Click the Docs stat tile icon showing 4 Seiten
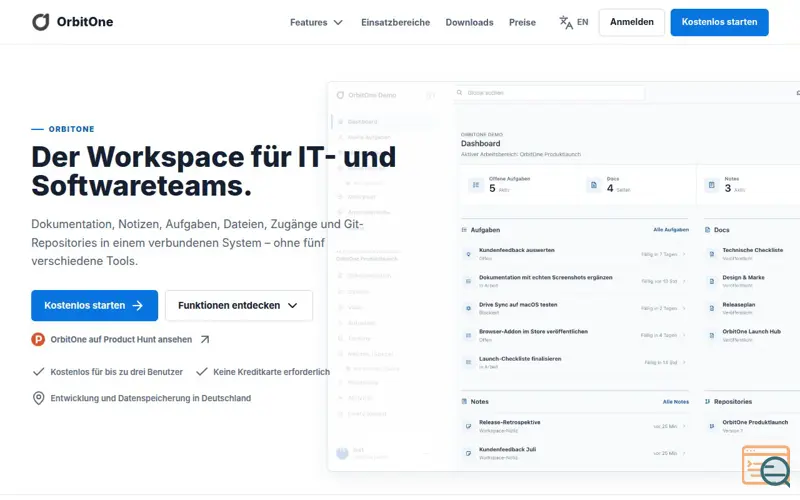The image size is (800, 500). click(x=593, y=185)
